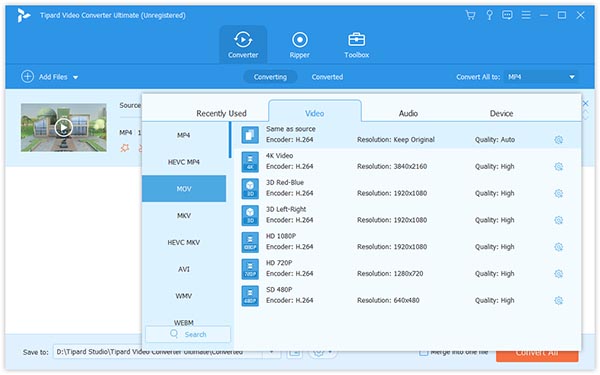600x375 pixels.
Task: Expand the Add Files dropdown arrow
Action: click(x=76, y=77)
